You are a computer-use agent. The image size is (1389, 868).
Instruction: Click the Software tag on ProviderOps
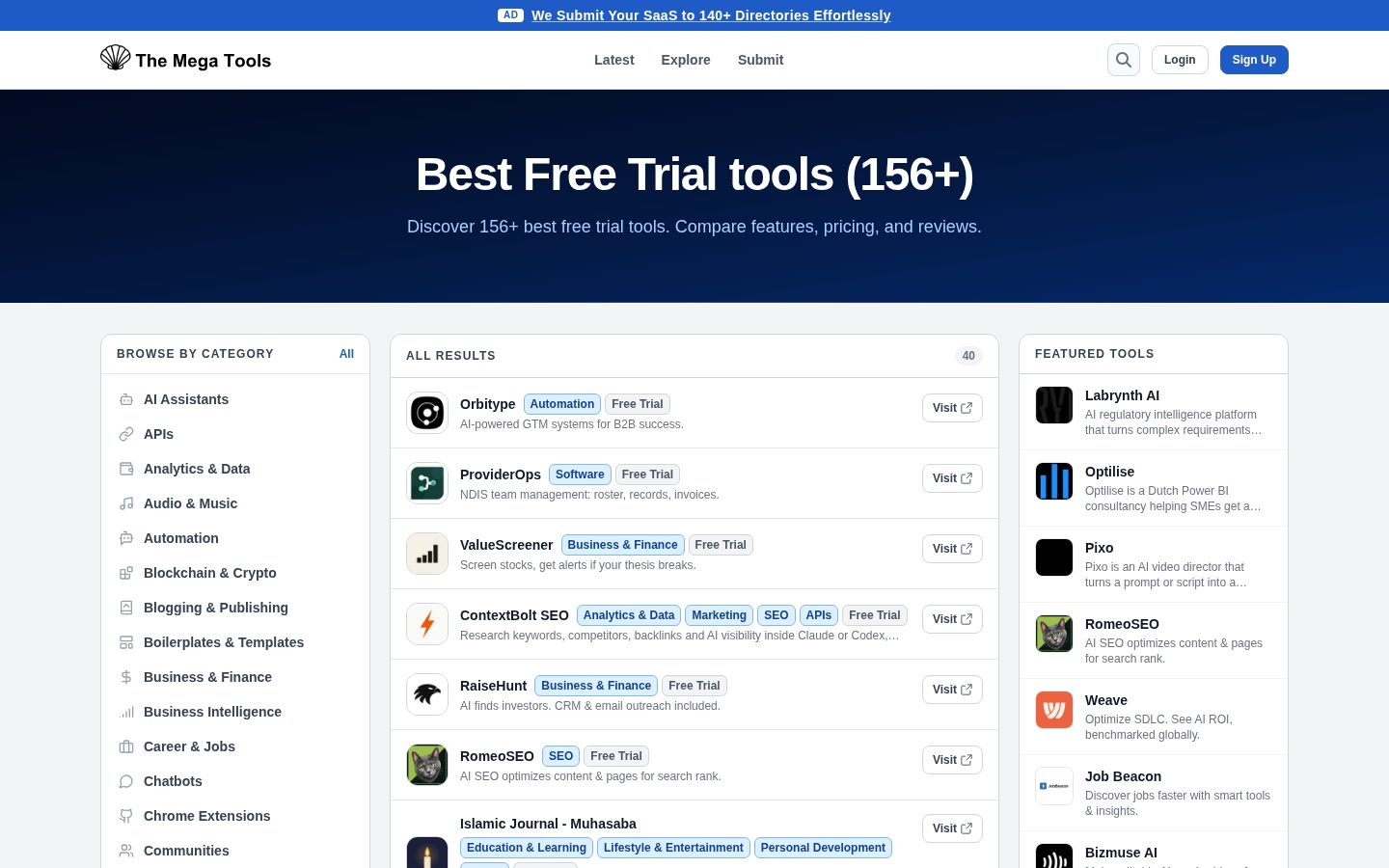[x=580, y=475]
